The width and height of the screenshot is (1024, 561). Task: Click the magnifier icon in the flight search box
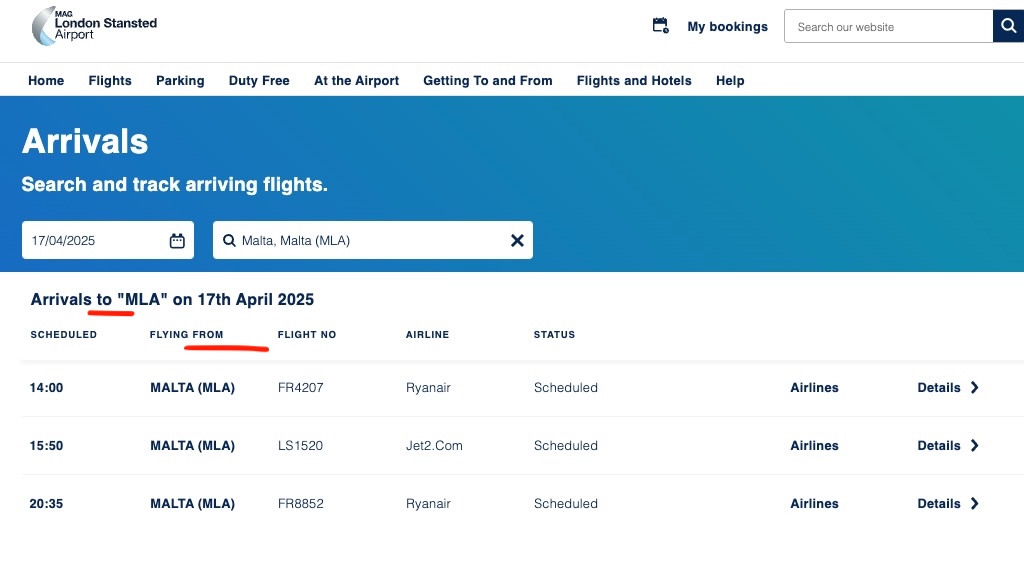coord(229,240)
